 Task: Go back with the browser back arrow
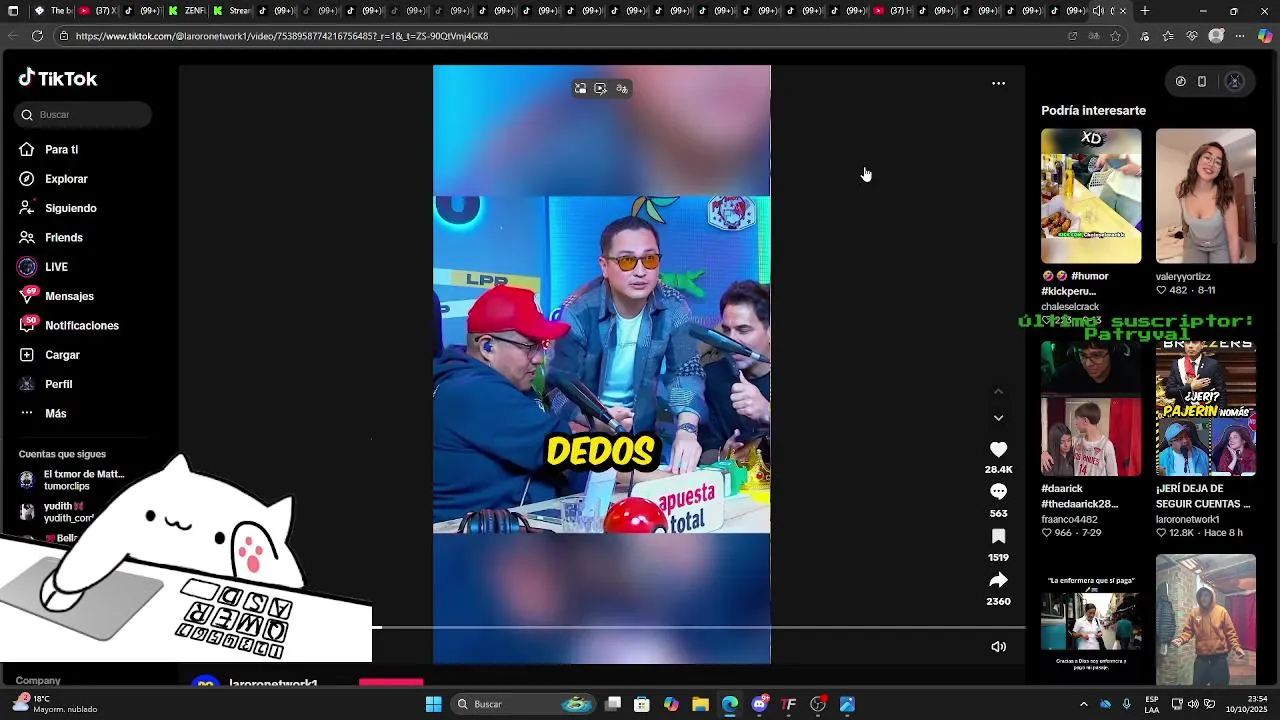pyautogui.click(x=12, y=36)
